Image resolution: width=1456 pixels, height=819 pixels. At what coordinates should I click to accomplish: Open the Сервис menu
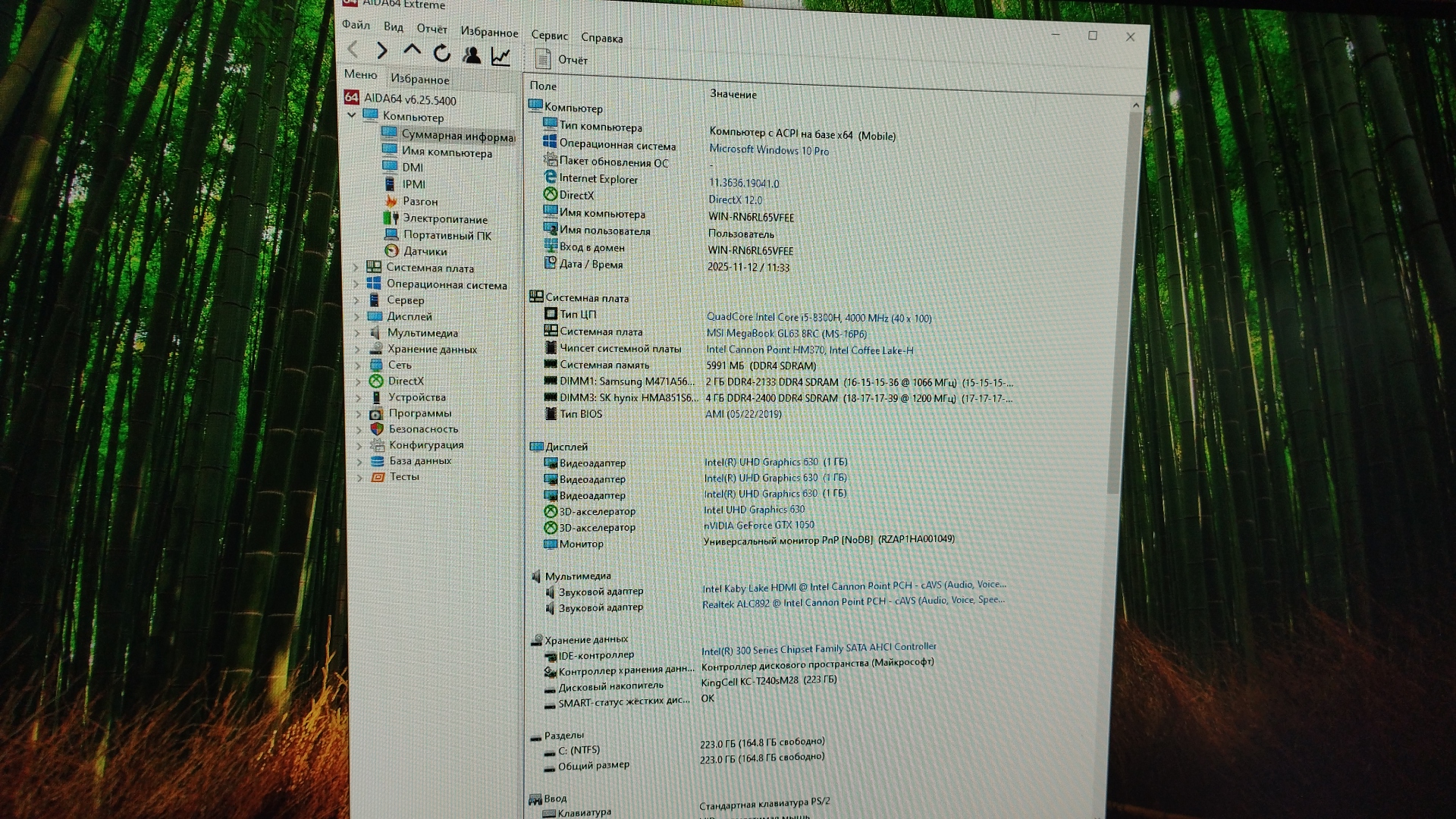coord(549,36)
